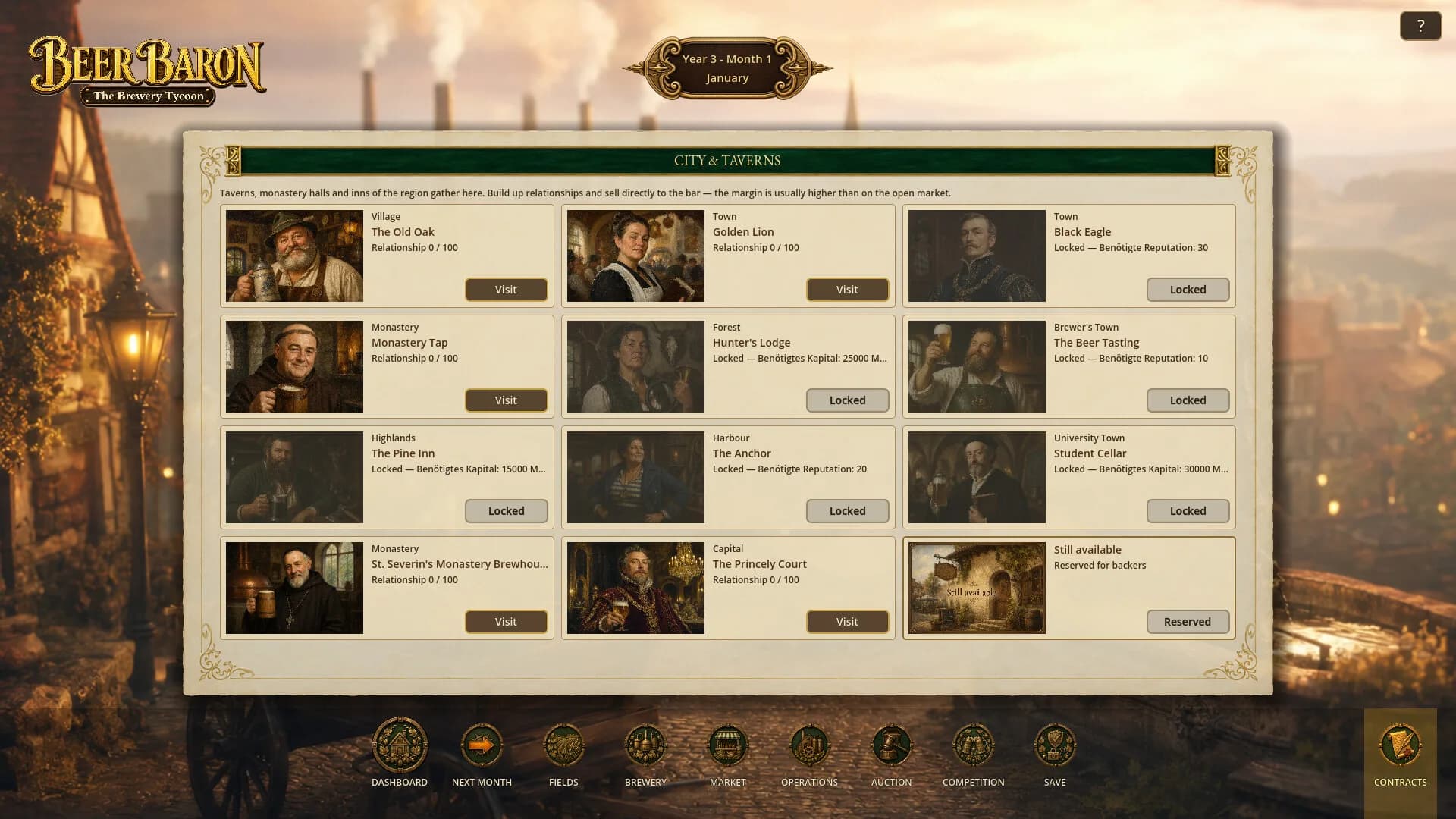Select The Old Oak innkeeper portrait
Viewport: 1456px width, 819px height.
(294, 256)
